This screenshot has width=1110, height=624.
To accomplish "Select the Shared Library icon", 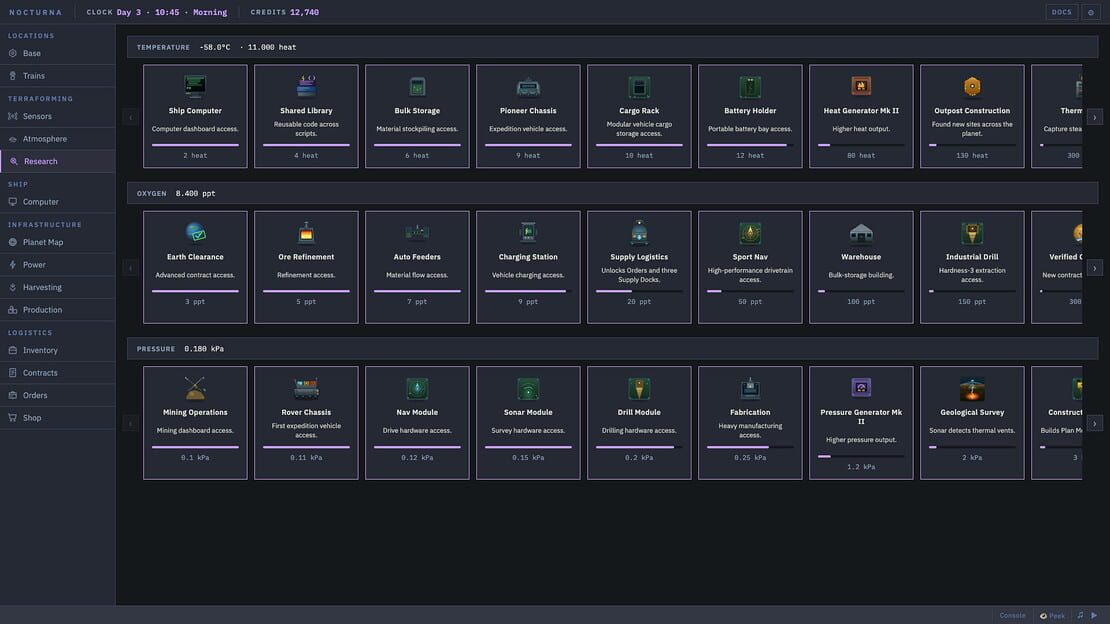I will pyautogui.click(x=306, y=86).
